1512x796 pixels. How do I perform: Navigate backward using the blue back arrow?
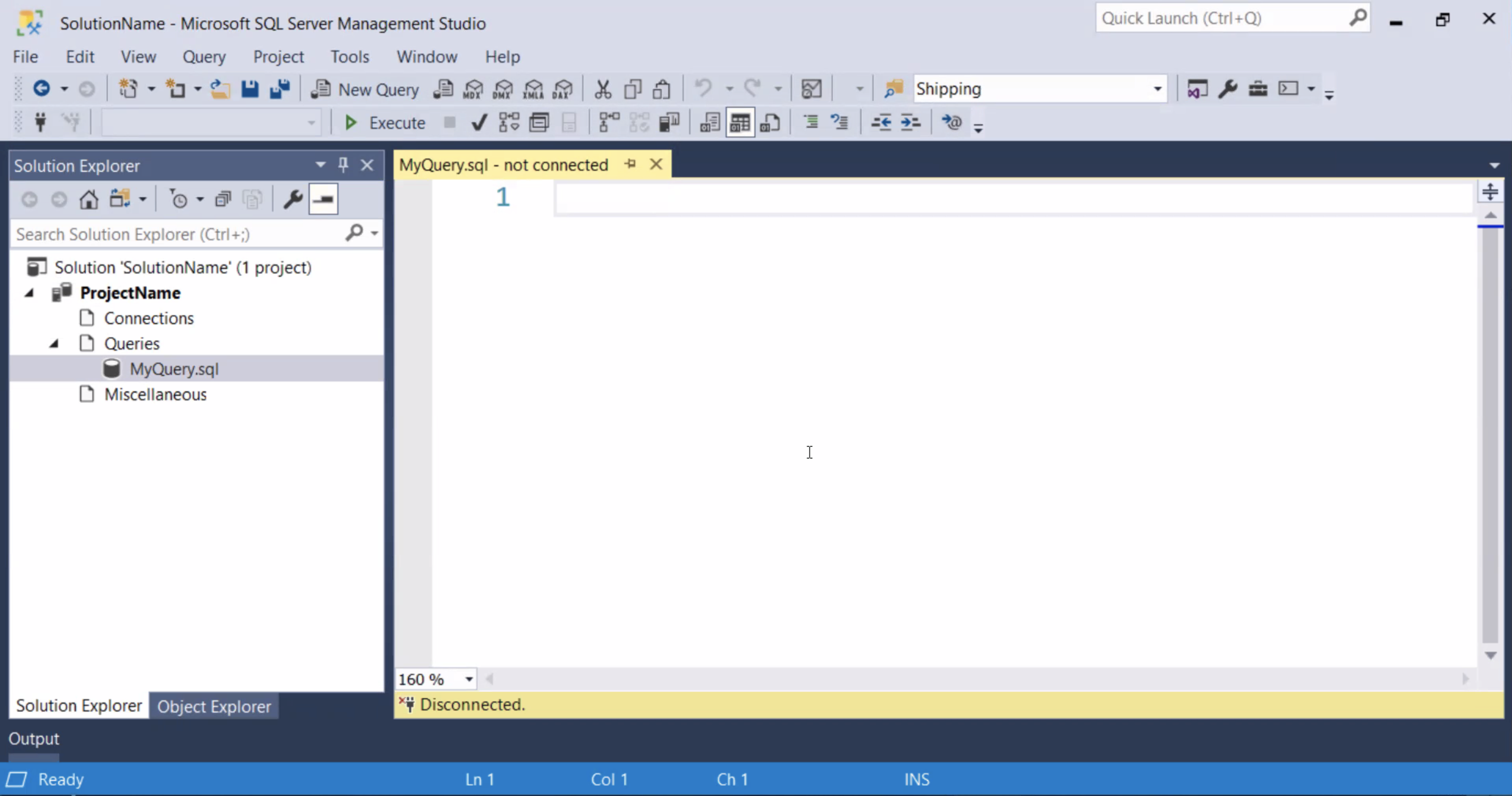(41, 89)
